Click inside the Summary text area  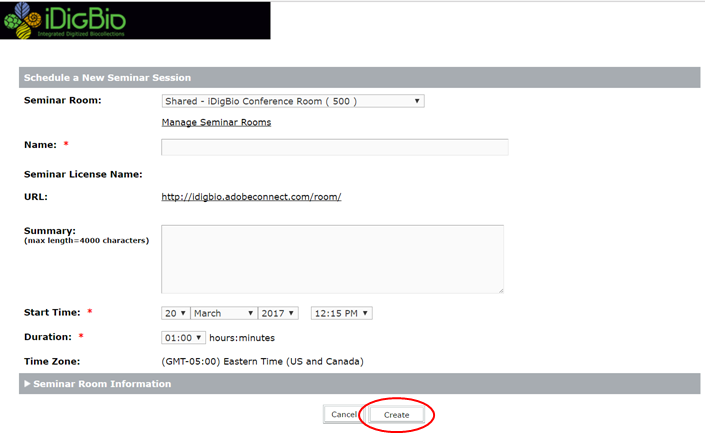(332, 259)
